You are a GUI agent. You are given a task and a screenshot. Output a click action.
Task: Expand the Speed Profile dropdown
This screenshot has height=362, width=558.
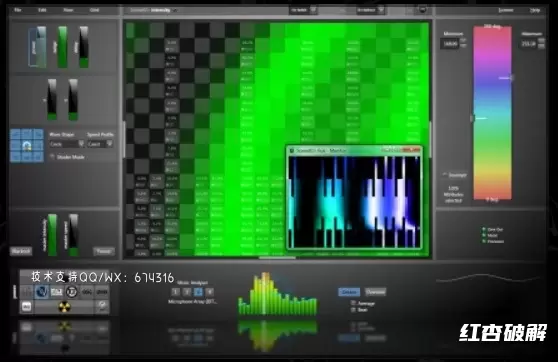(100, 144)
